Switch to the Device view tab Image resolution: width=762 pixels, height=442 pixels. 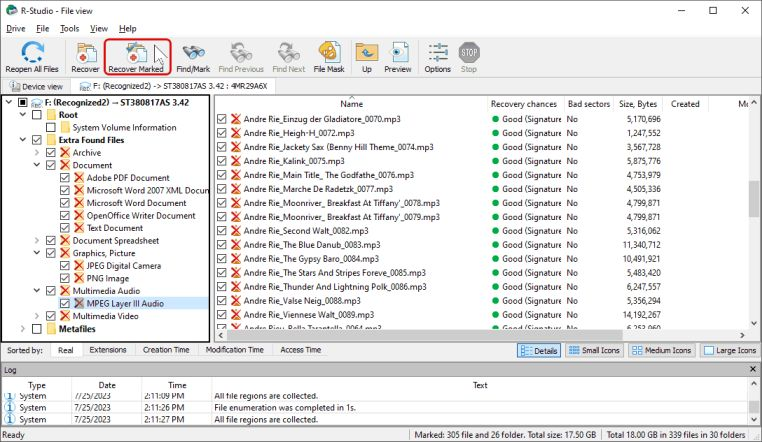pos(36,86)
